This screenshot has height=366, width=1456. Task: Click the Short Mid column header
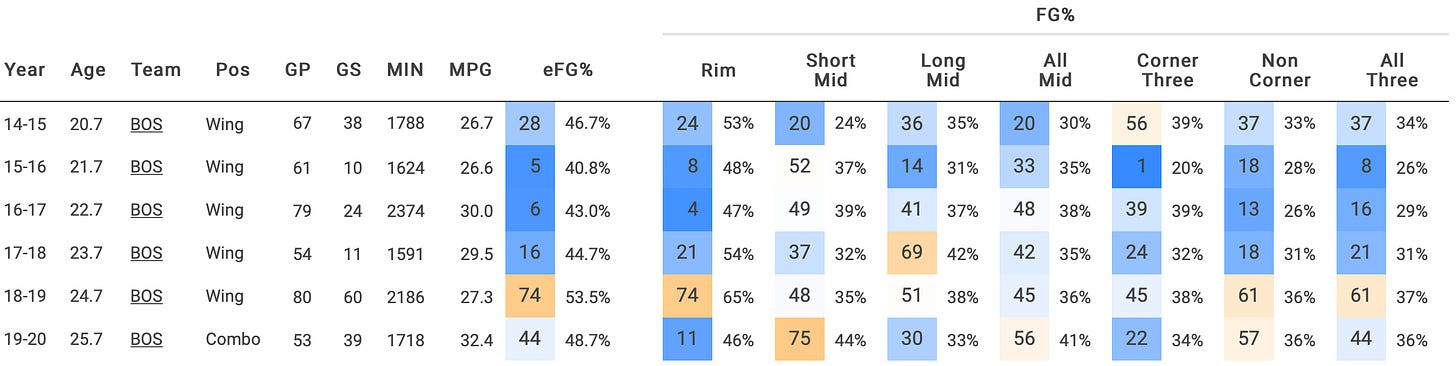click(x=831, y=70)
